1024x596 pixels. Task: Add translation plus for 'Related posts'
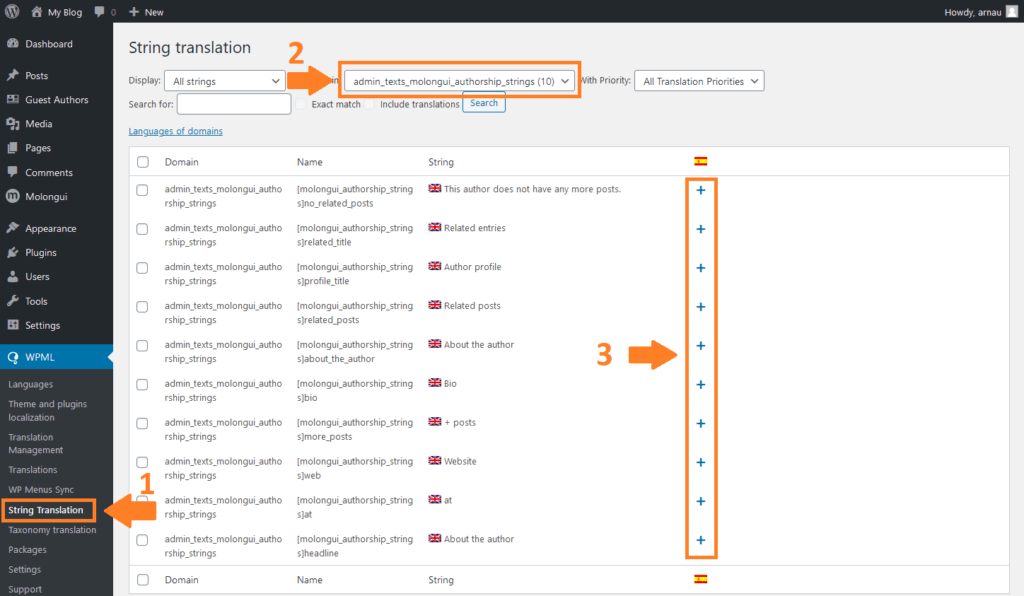[701, 307]
